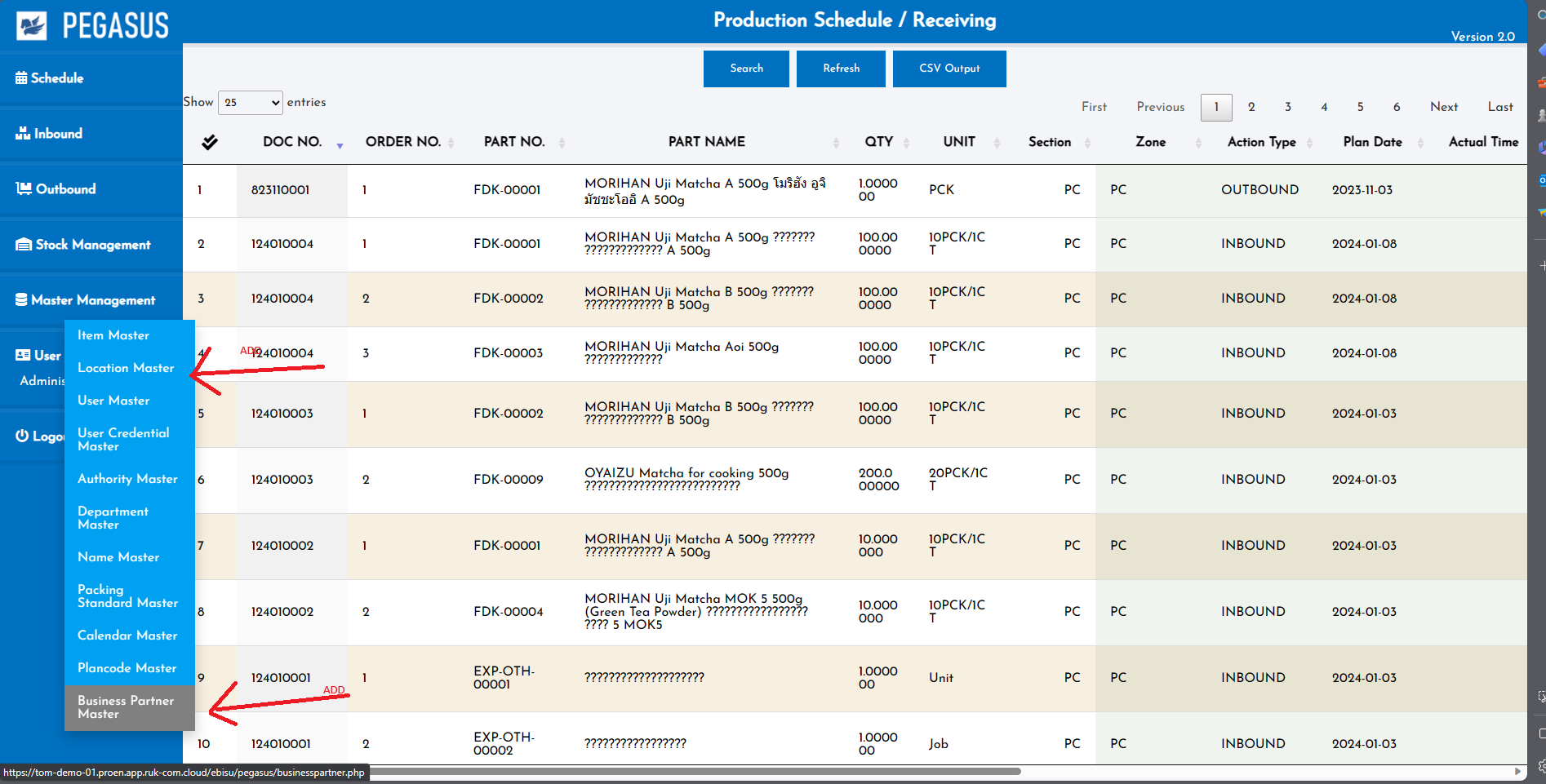Export with CSV Output button
This screenshot has height=784, width=1546.
click(x=948, y=69)
